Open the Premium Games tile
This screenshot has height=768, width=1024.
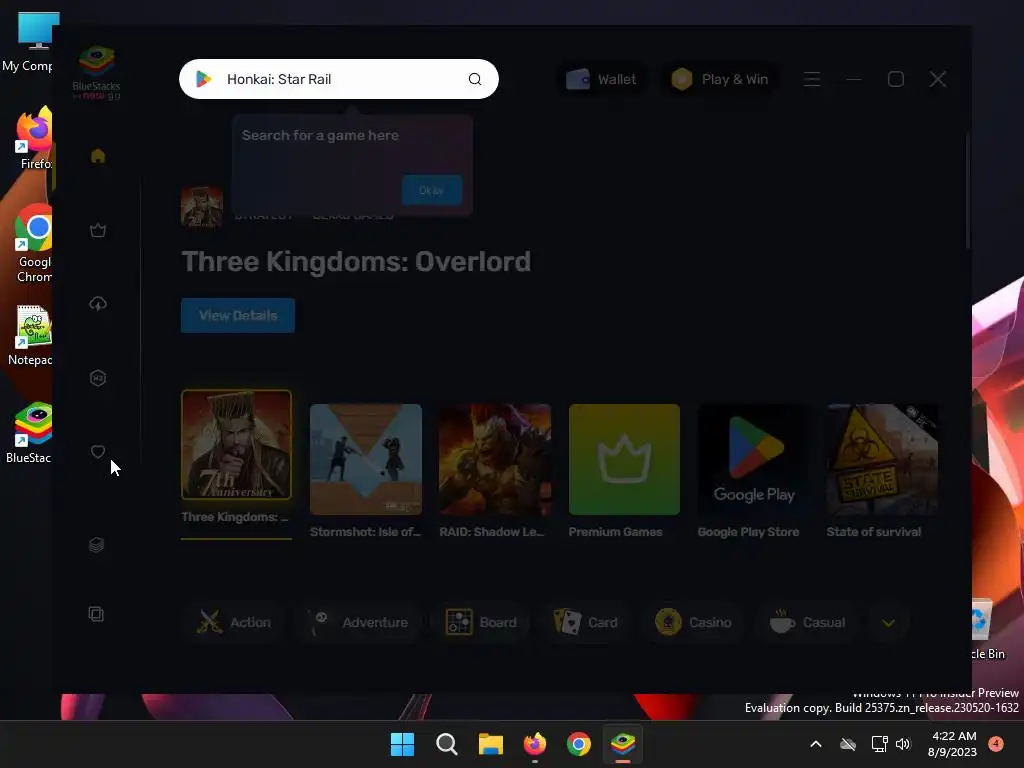(x=624, y=471)
